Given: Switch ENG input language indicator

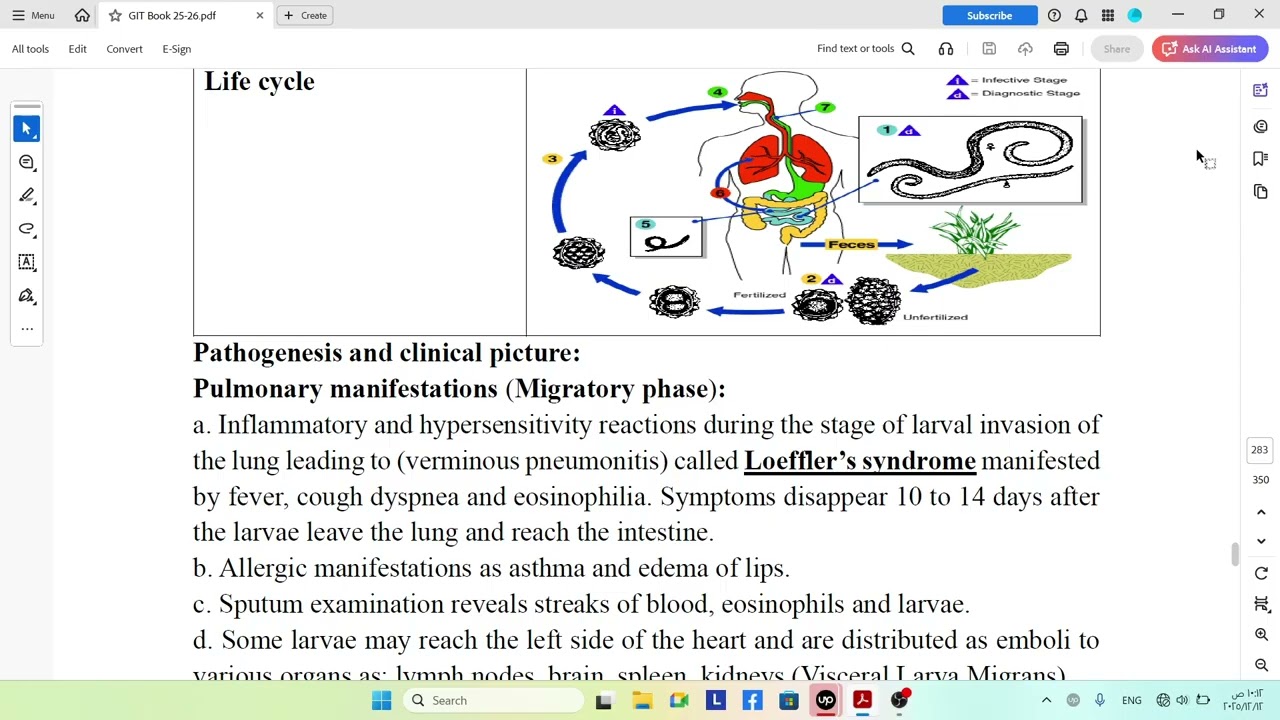Looking at the screenshot, I should (x=1131, y=700).
